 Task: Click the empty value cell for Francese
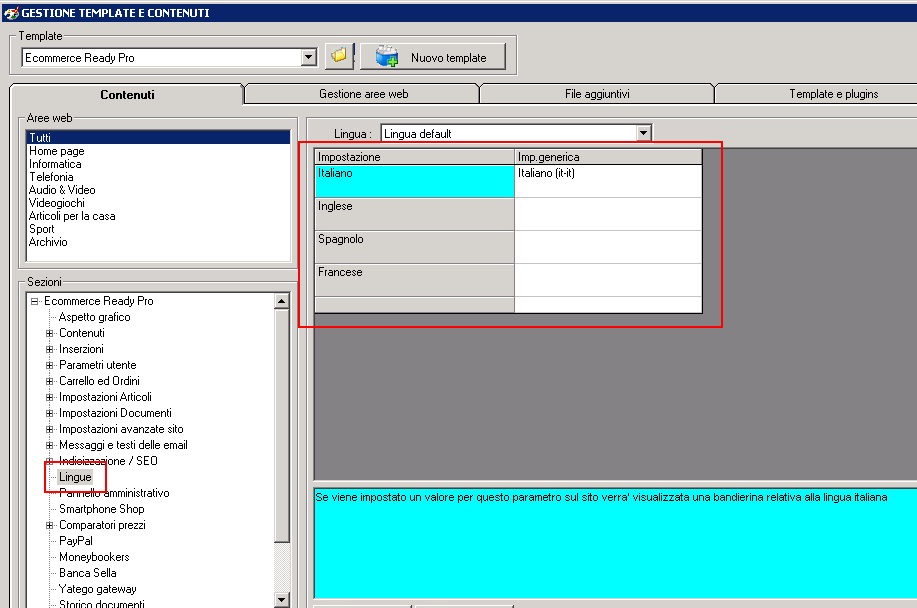tap(608, 280)
